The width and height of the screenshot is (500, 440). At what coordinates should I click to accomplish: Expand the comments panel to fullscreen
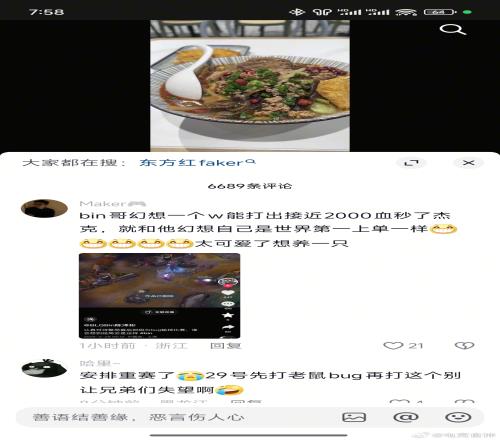(411, 163)
